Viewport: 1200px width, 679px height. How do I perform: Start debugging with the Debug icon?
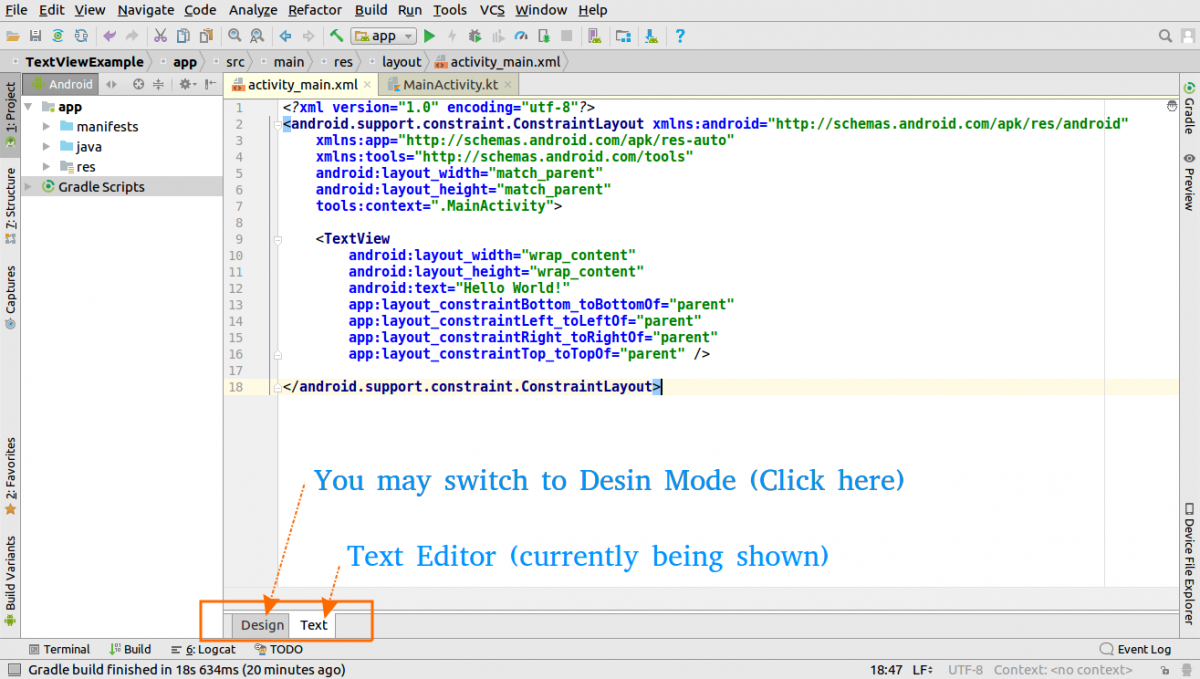click(x=474, y=36)
